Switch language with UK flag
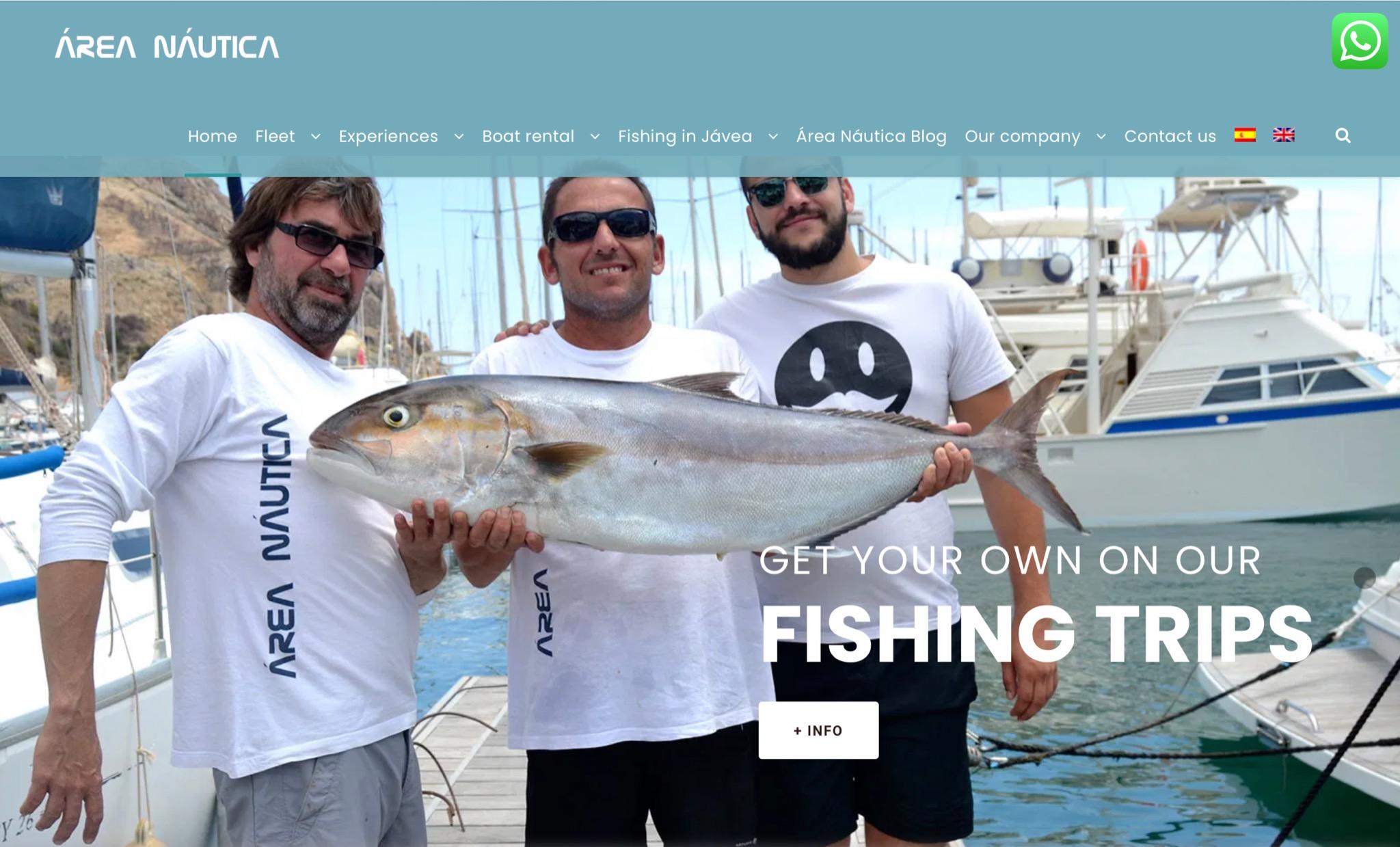This screenshot has width=1400, height=847. click(1284, 135)
